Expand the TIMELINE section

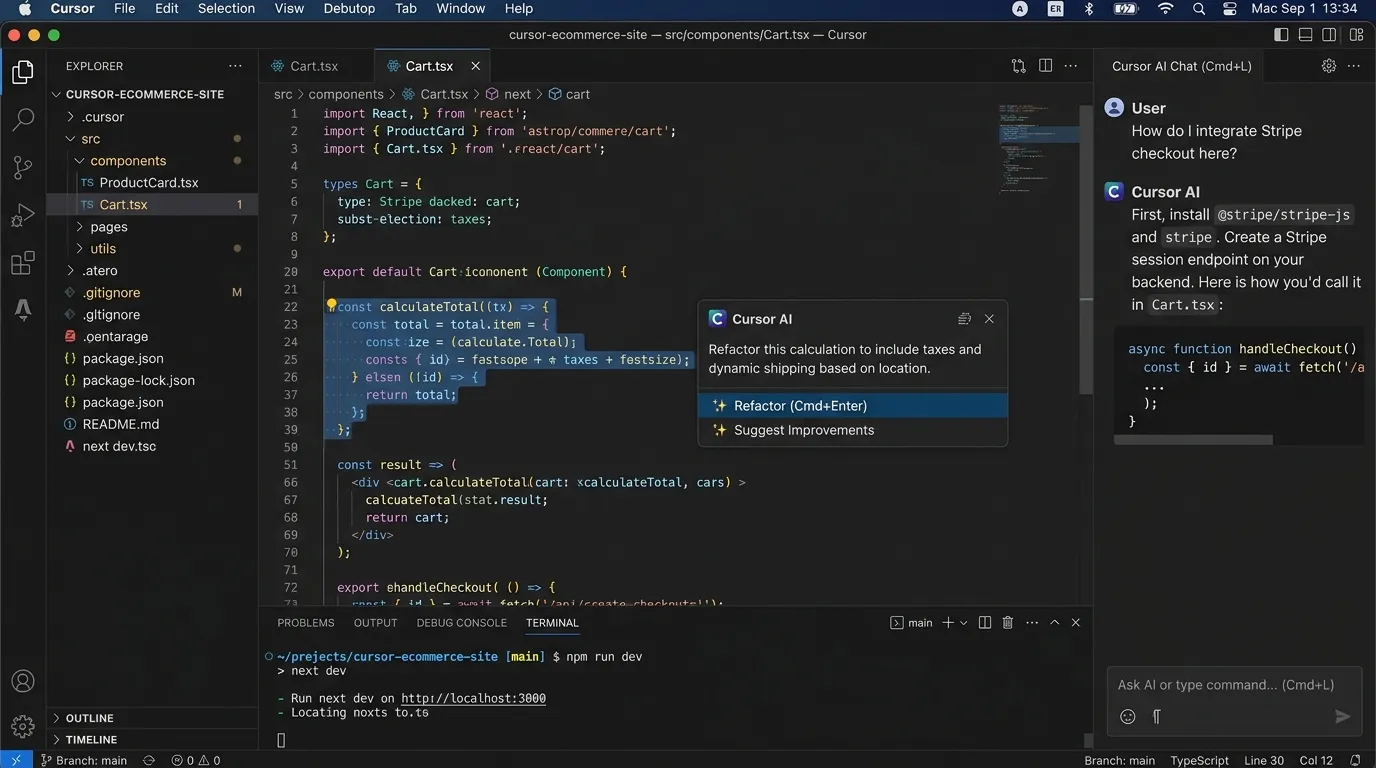[x=152, y=739]
